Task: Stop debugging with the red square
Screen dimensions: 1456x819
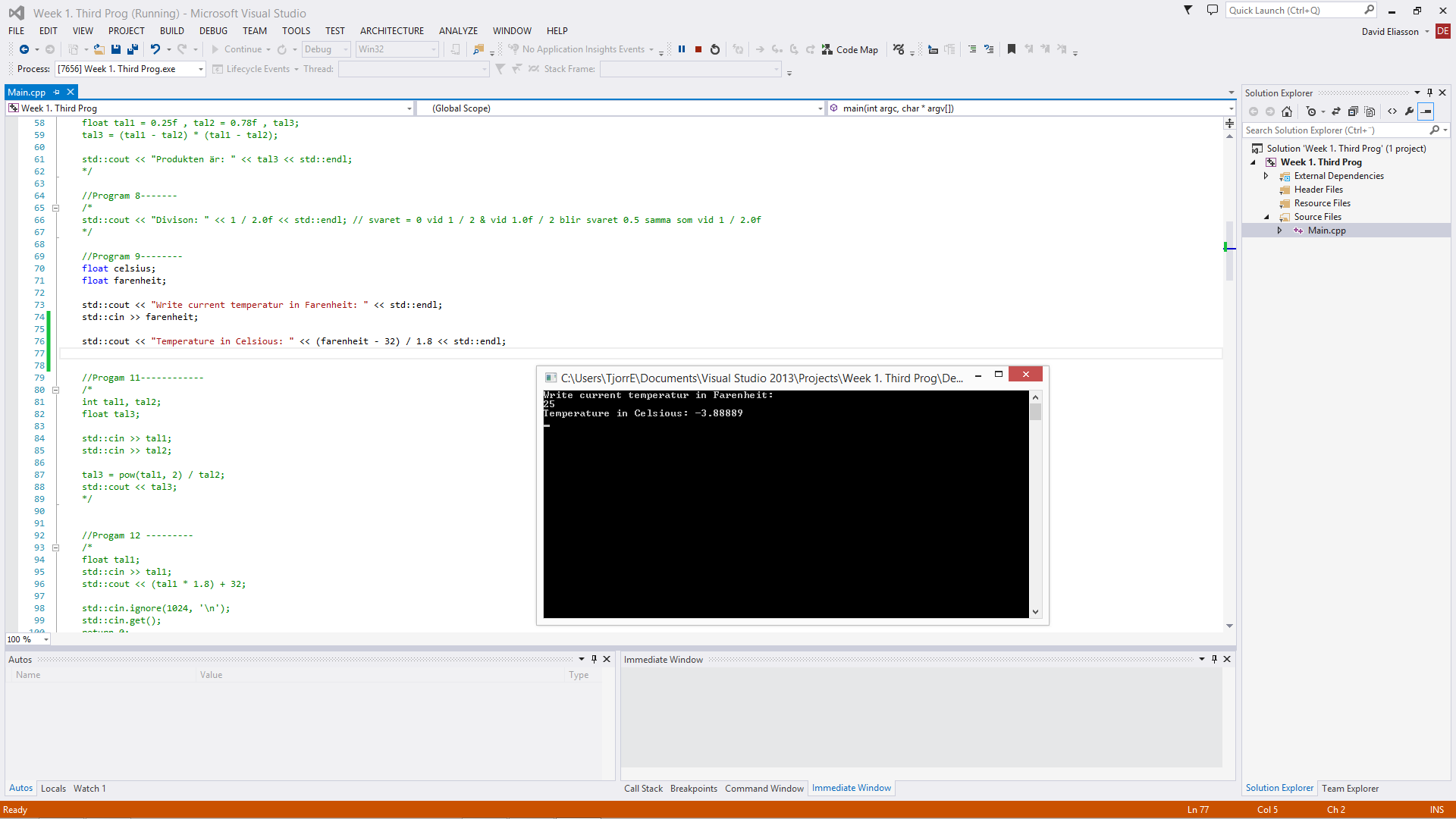Action: coord(698,49)
